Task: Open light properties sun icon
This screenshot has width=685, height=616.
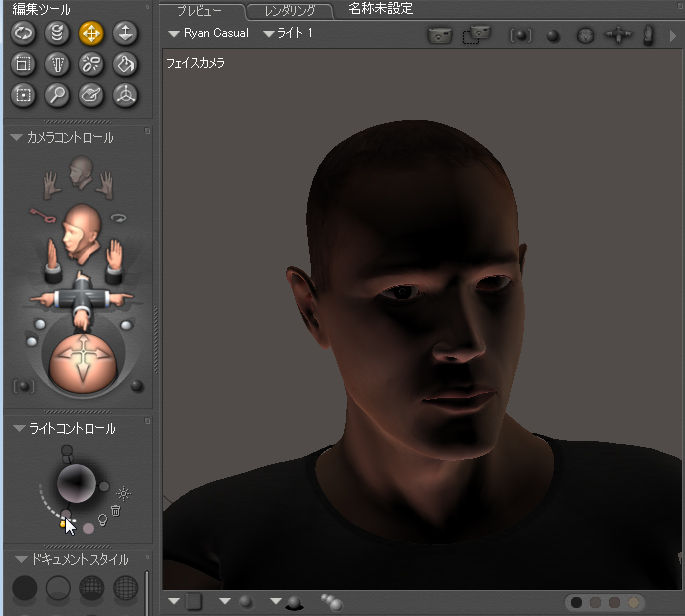Action: coord(123,492)
